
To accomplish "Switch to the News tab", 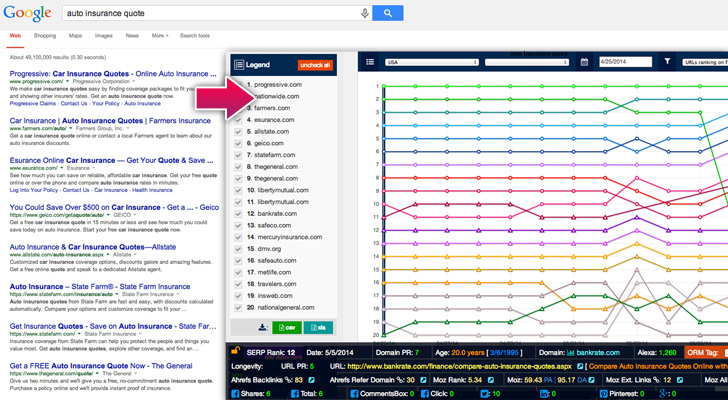I will (x=132, y=36).
